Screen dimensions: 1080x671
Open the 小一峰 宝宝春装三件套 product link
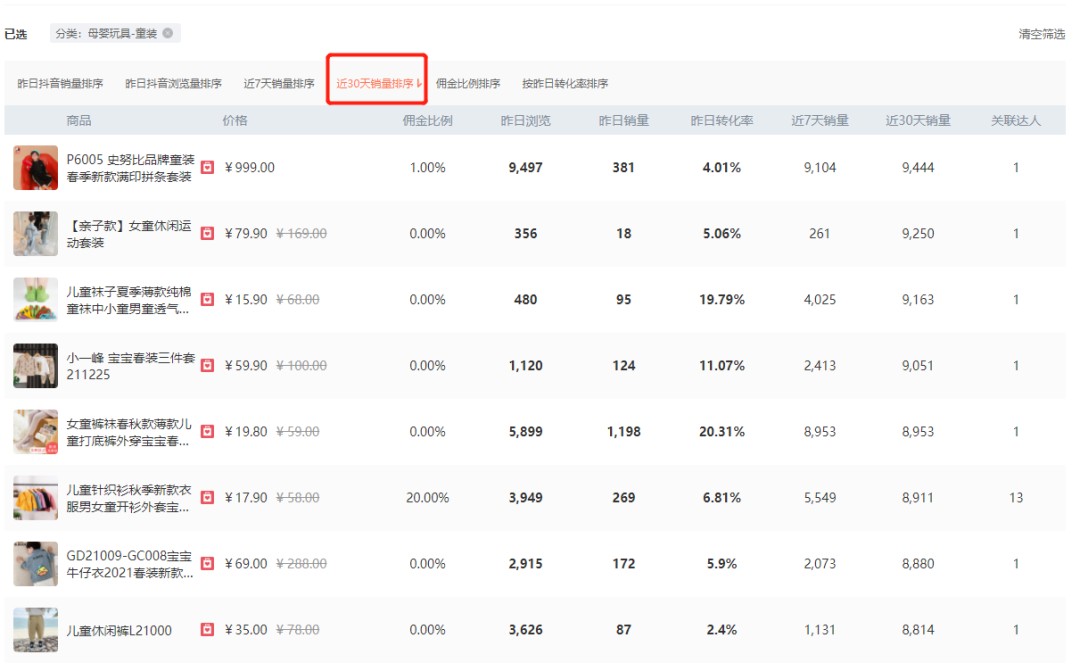pos(131,366)
